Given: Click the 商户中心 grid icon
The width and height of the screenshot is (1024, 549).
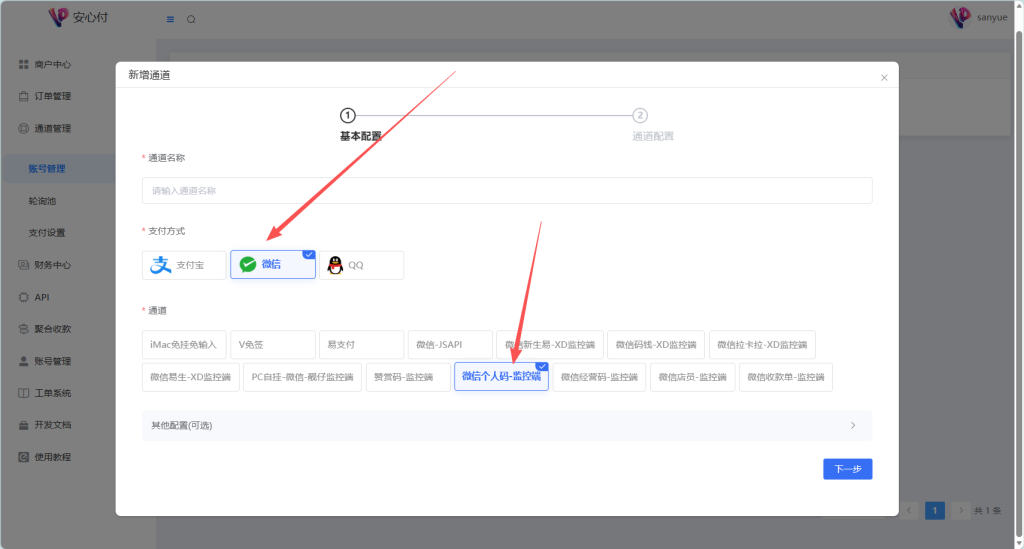Looking at the screenshot, I should [24, 64].
